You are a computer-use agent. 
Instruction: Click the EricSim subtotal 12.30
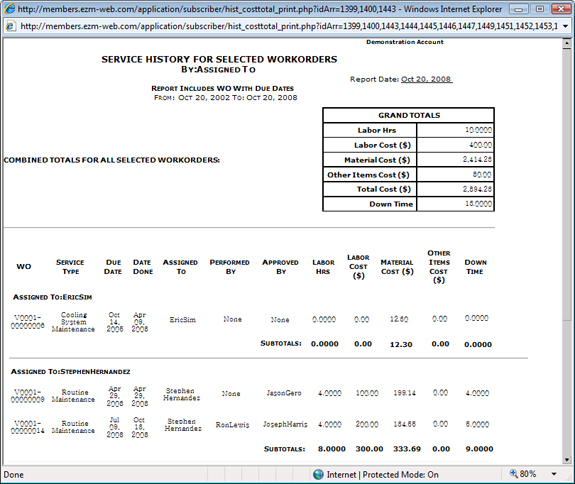coord(401,344)
